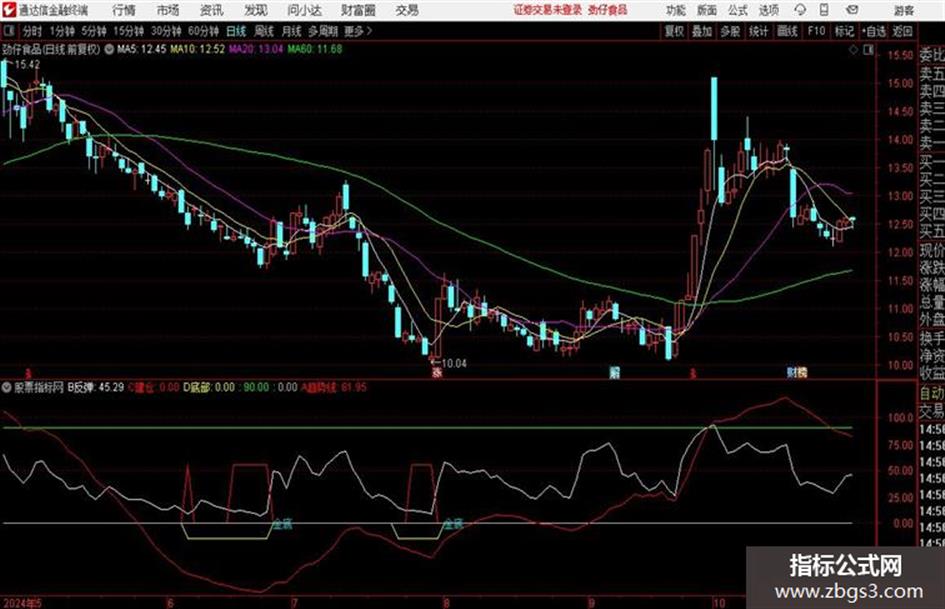Switch to the 月线 monthly tab
The width and height of the screenshot is (945, 609).
pos(291,31)
